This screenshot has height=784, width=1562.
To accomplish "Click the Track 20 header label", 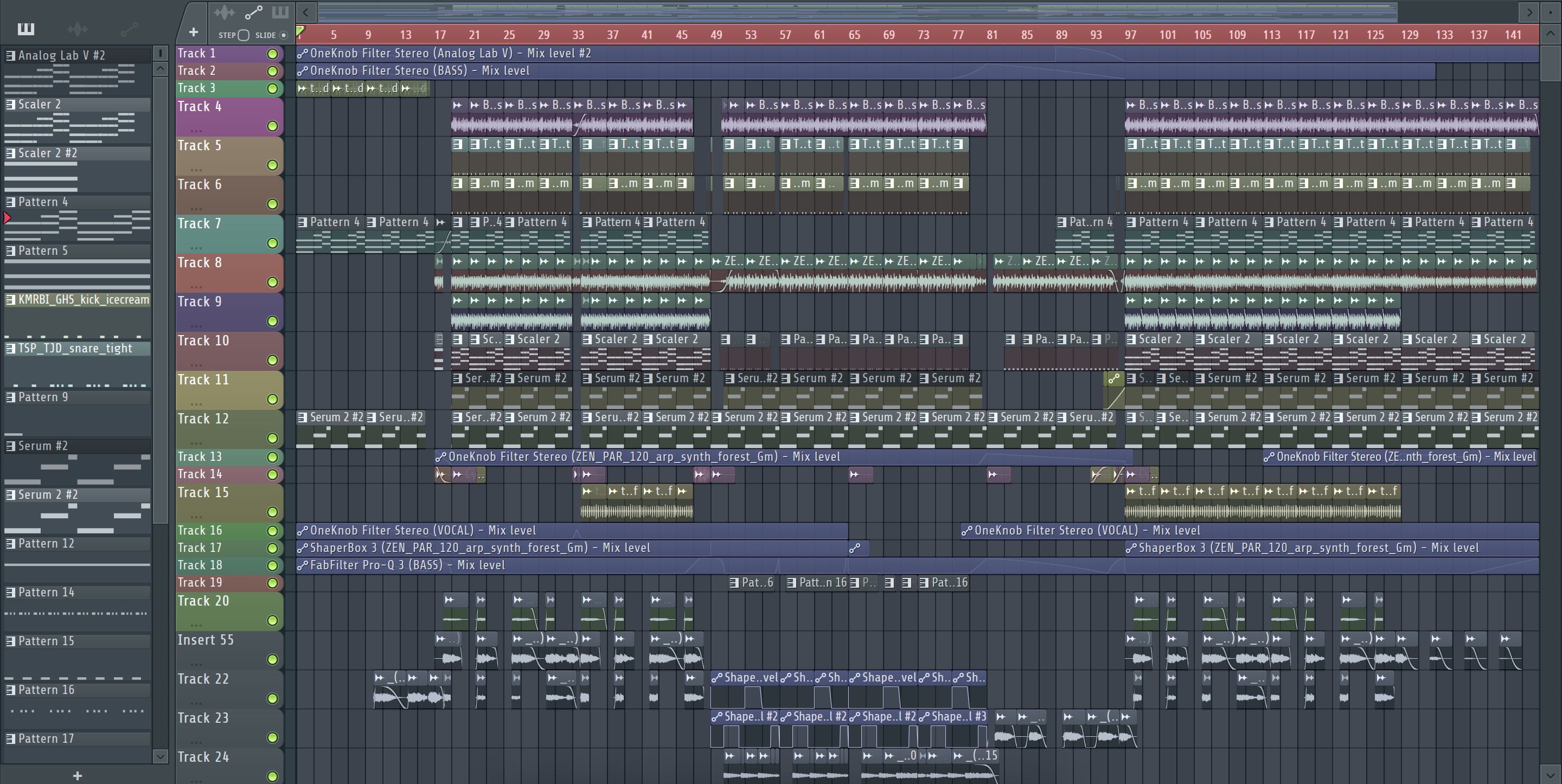I will pyautogui.click(x=203, y=601).
